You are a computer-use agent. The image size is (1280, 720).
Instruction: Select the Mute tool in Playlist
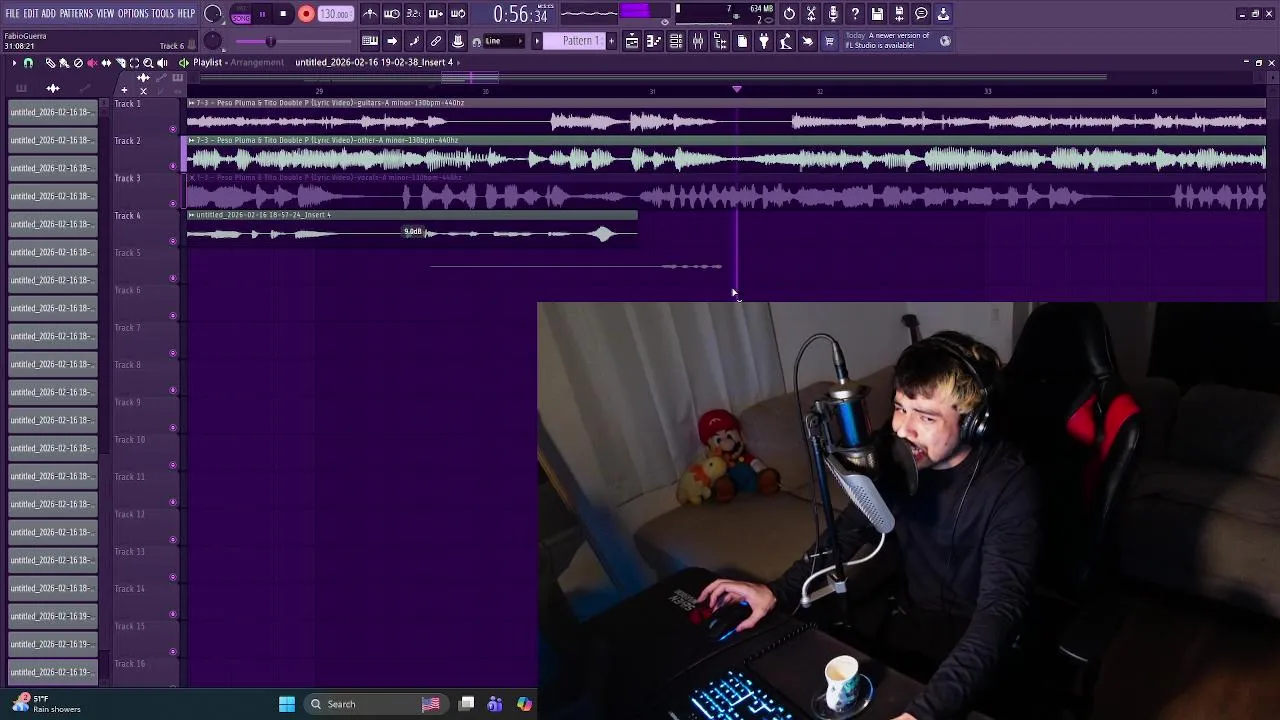(x=92, y=63)
